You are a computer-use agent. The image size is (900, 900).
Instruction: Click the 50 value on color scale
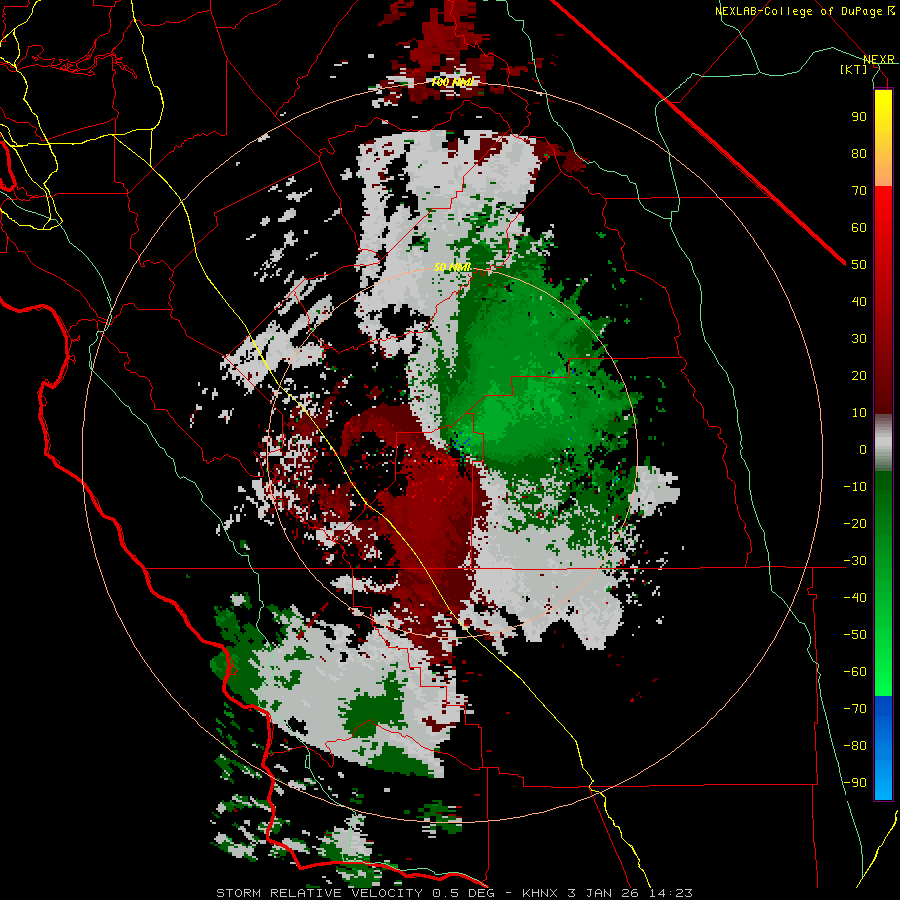[859, 265]
